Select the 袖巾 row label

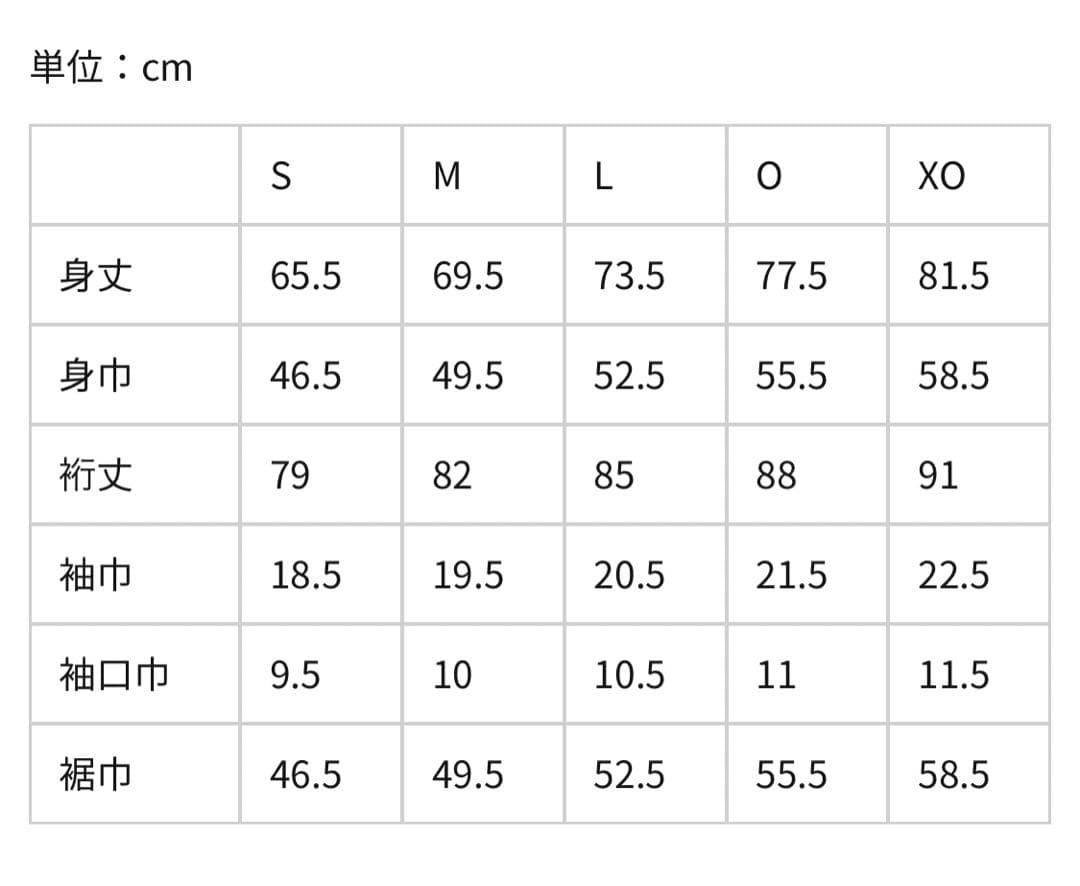pyautogui.click(x=95, y=575)
